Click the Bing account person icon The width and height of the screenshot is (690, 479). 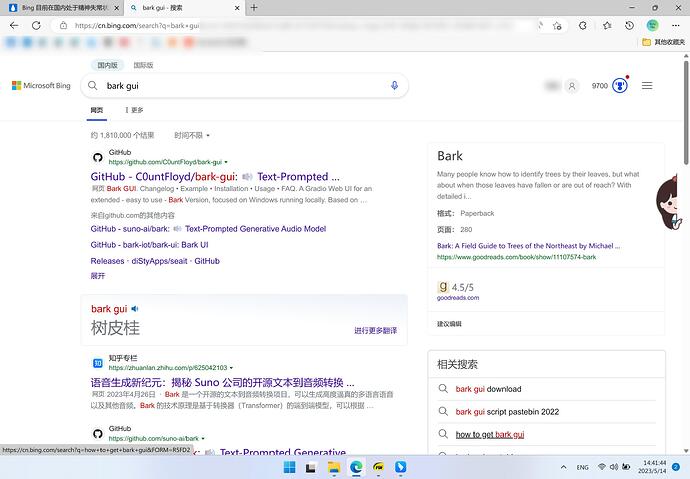tap(572, 86)
